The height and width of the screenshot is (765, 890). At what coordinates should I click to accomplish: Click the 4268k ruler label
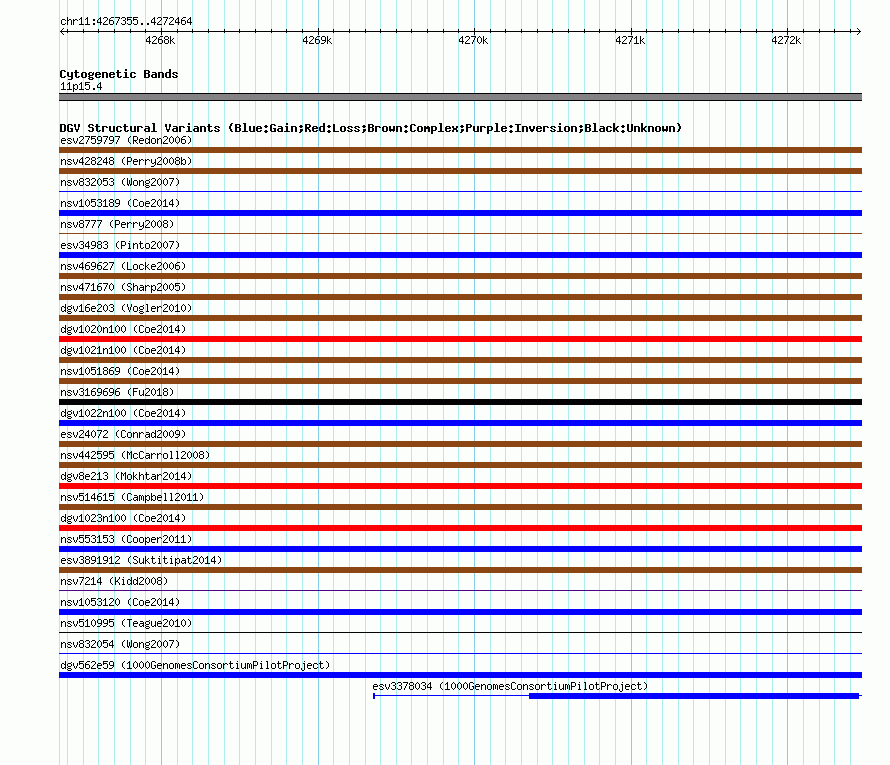click(x=160, y=40)
